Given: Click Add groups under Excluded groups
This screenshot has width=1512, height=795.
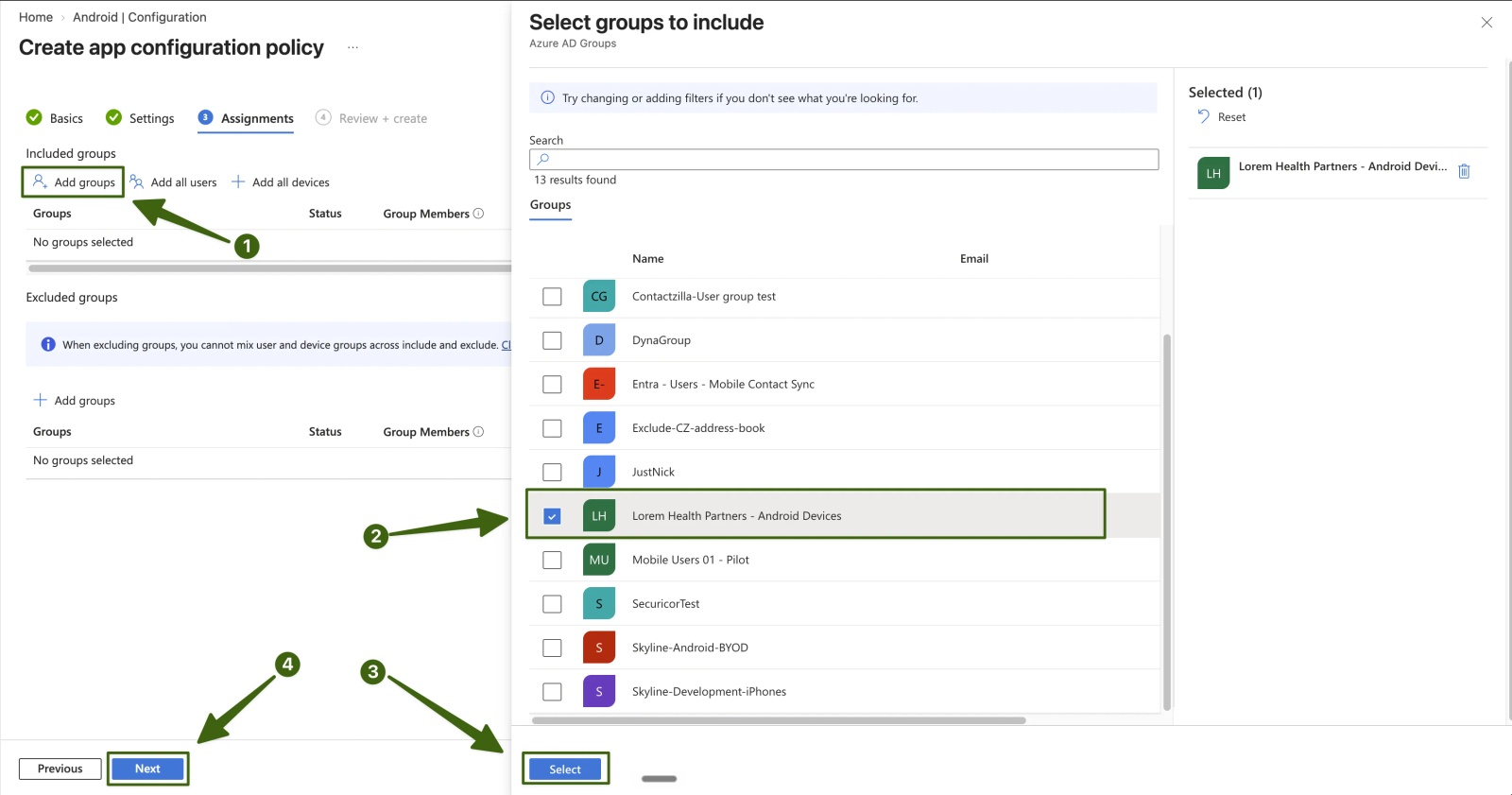Looking at the screenshot, I should pos(74,400).
